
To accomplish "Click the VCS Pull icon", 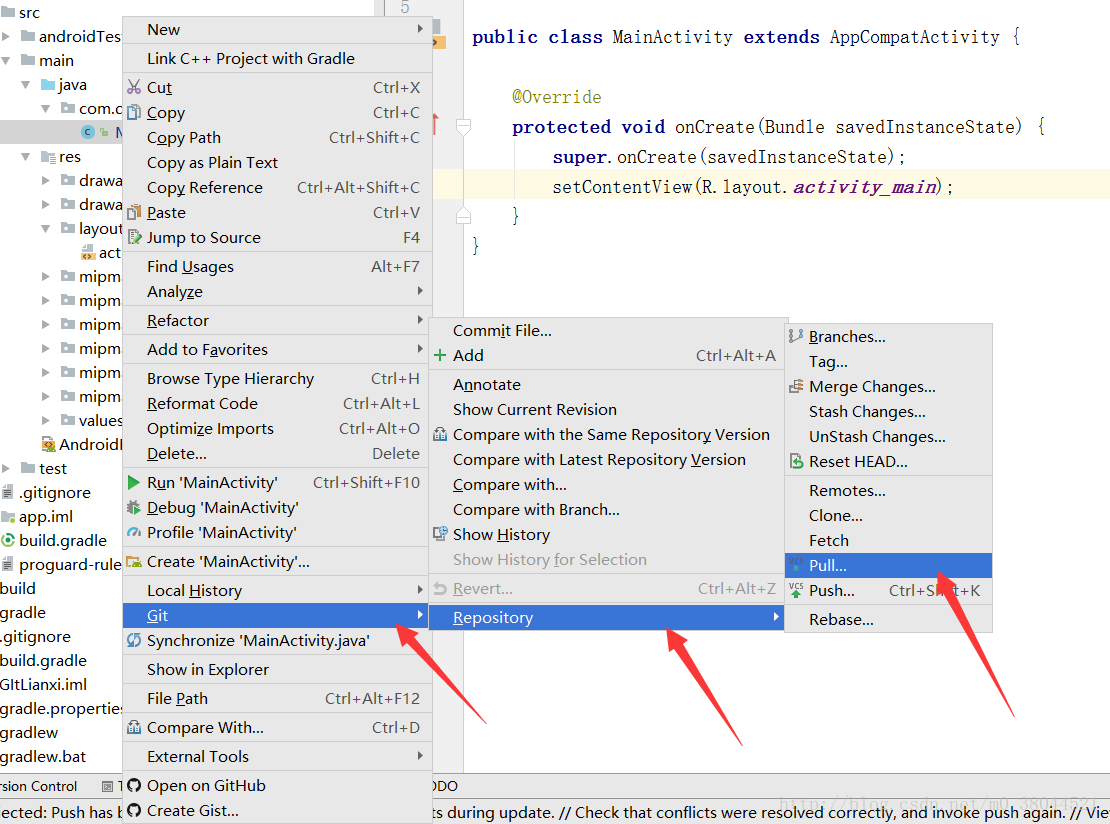I will click(796, 565).
